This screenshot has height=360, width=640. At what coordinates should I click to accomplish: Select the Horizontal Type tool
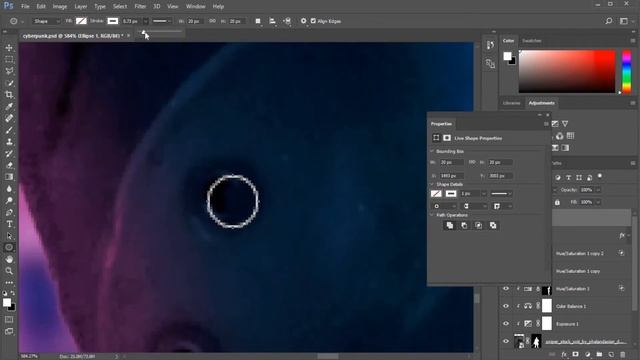coord(9,224)
